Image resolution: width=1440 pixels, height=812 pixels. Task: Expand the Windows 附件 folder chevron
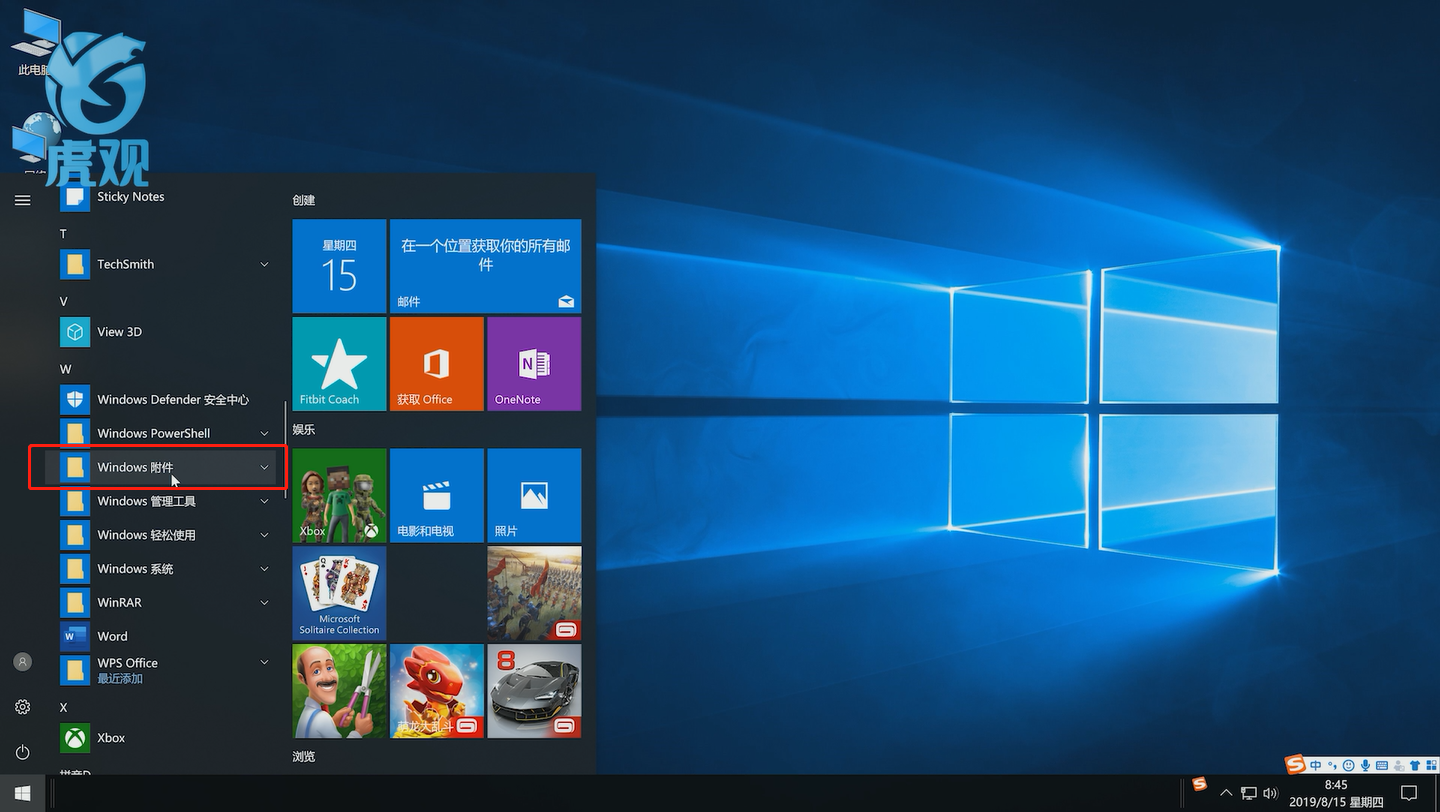pyautogui.click(x=264, y=468)
